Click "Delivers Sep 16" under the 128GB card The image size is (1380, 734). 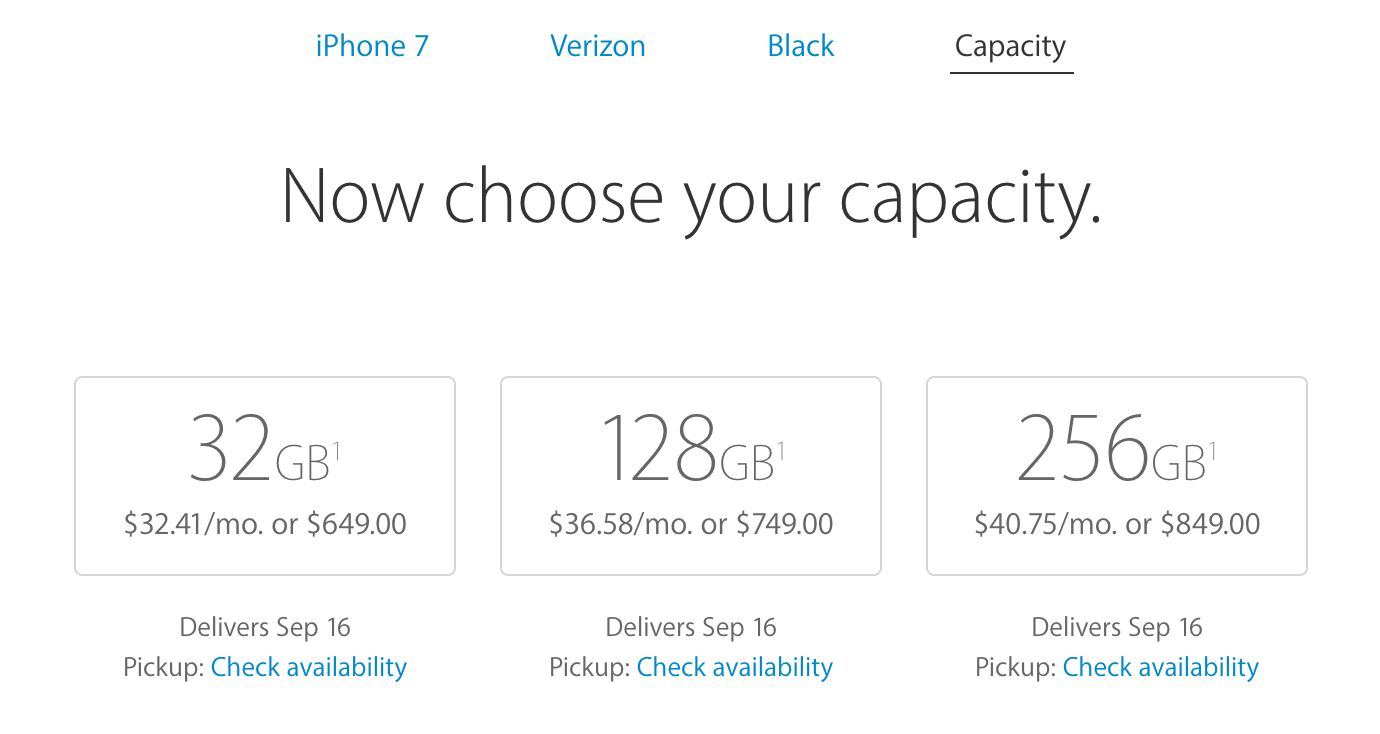pos(691,627)
